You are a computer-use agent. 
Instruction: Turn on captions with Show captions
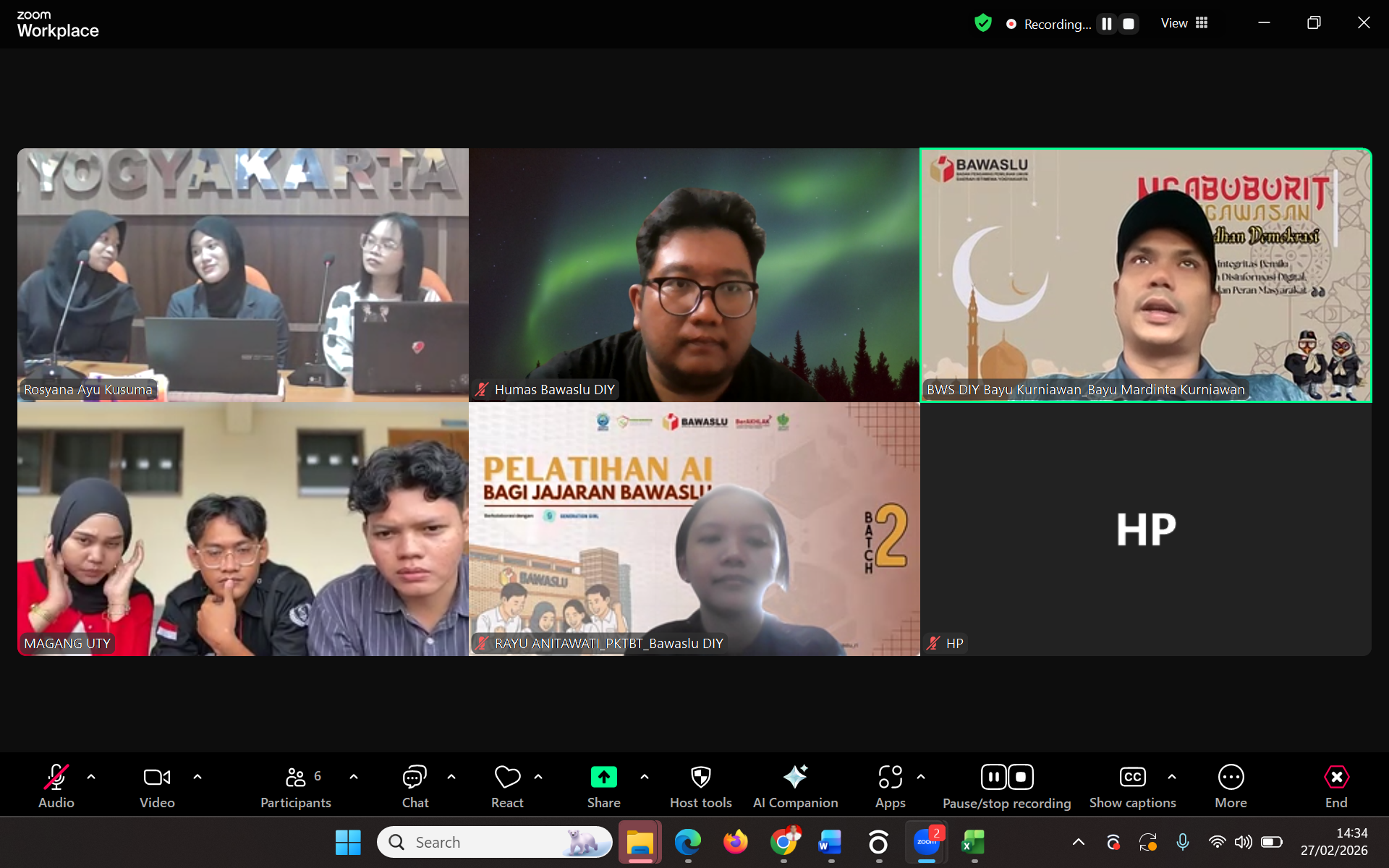pyautogui.click(x=1133, y=786)
